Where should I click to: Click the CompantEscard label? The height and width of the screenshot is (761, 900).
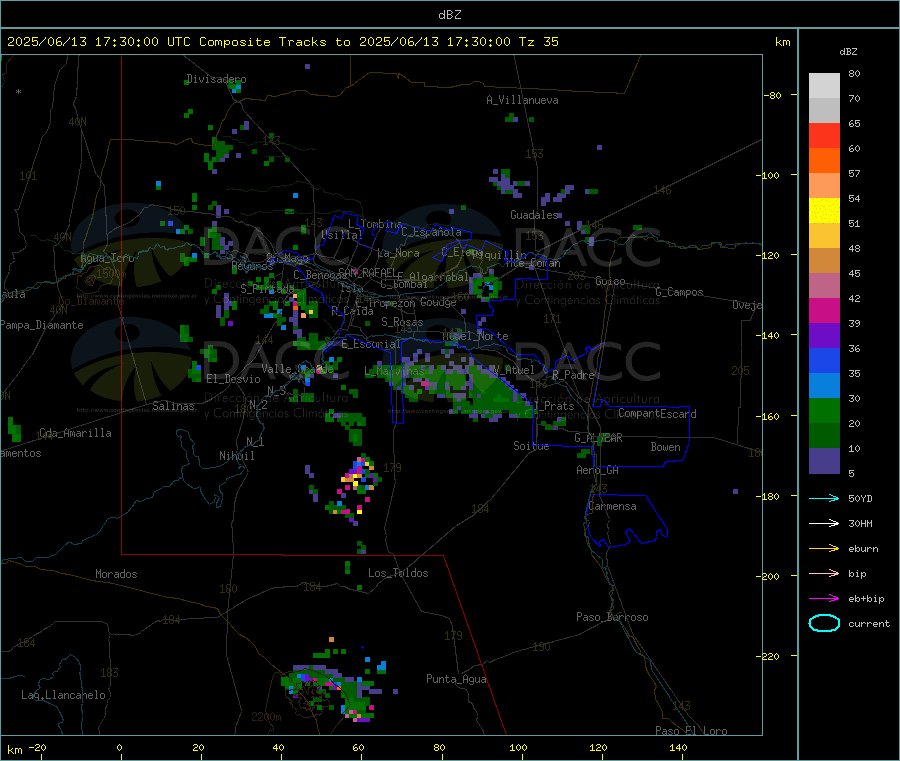(x=657, y=413)
